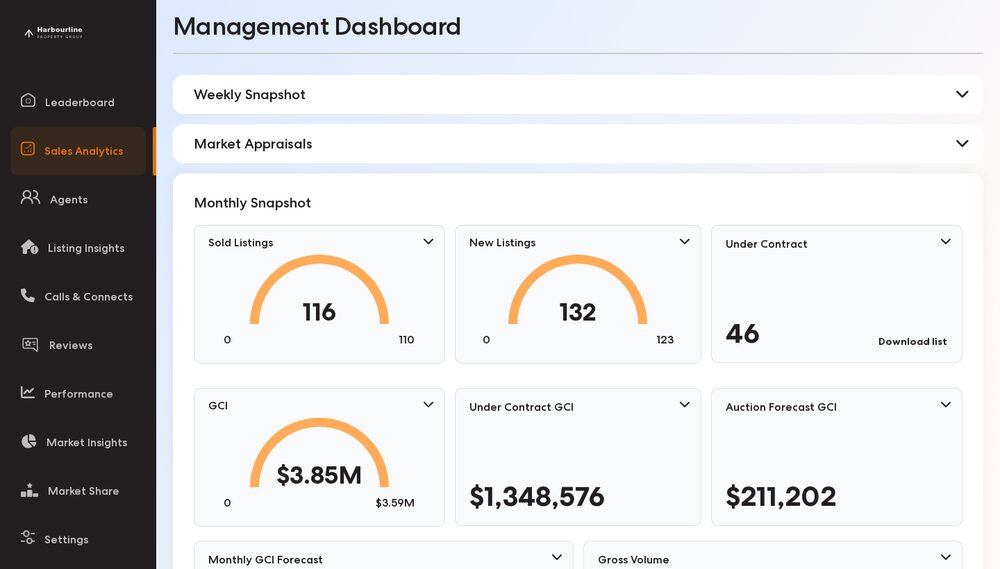
Task: Click the Performance line-chart icon
Action: [x=27, y=392]
